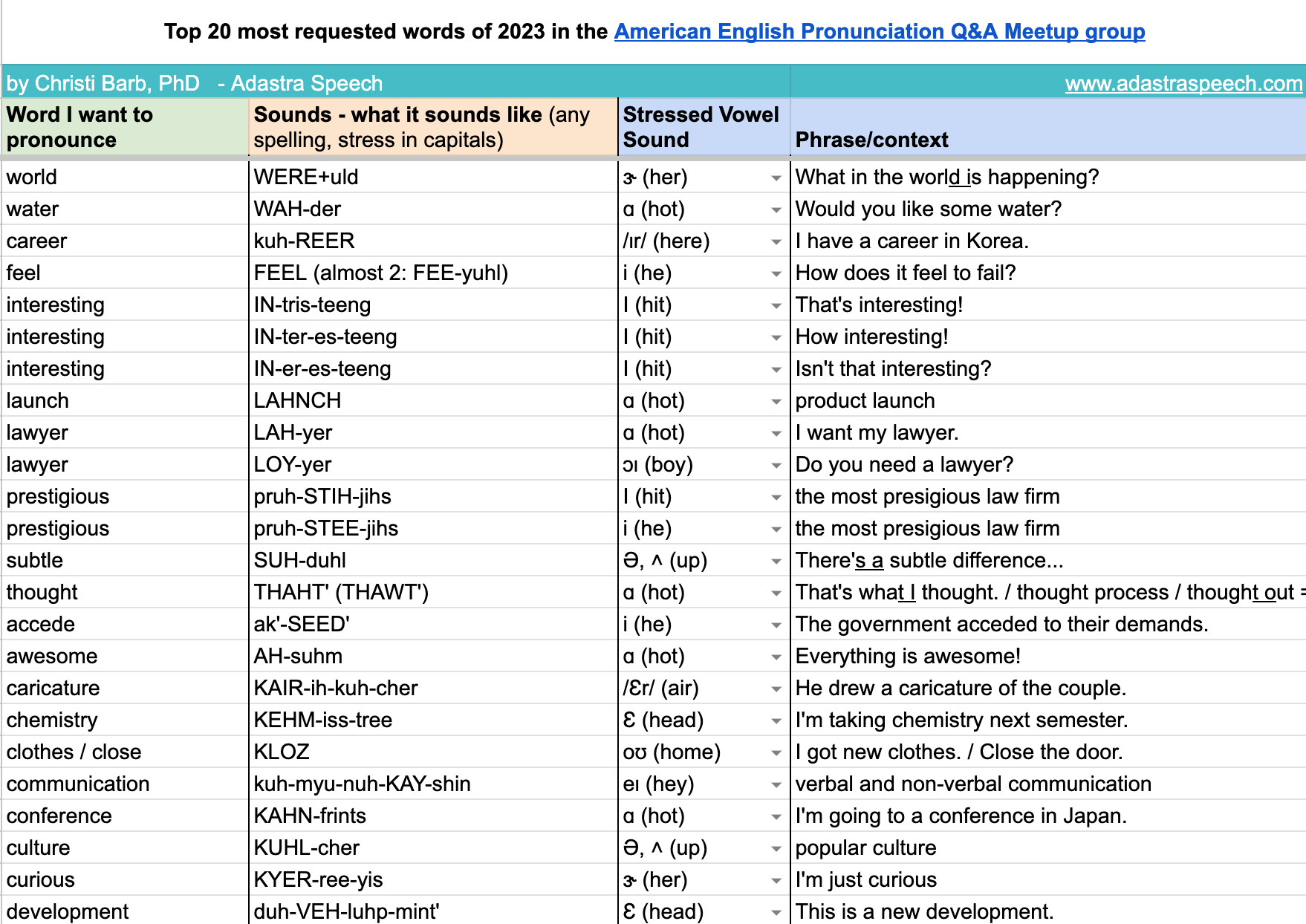Expand stressed vowel dropdown for water
1306x924 pixels.
pyautogui.click(x=776, y=210)
